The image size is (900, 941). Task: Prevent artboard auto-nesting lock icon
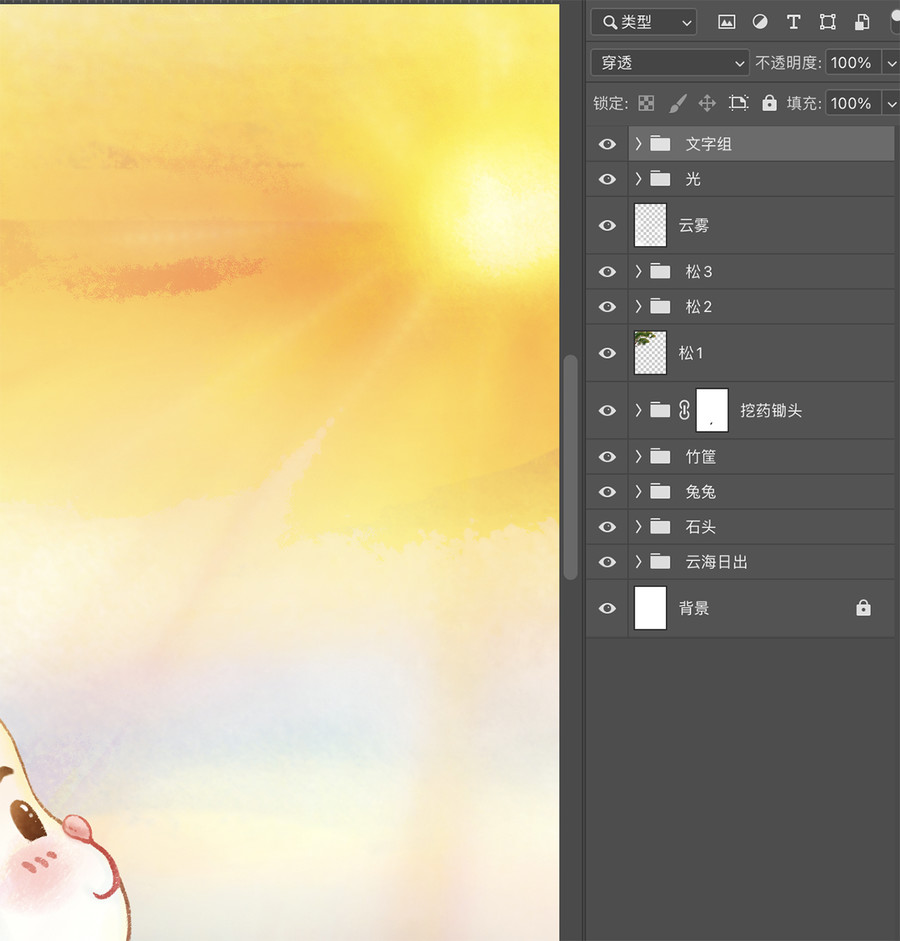[739, 103]
